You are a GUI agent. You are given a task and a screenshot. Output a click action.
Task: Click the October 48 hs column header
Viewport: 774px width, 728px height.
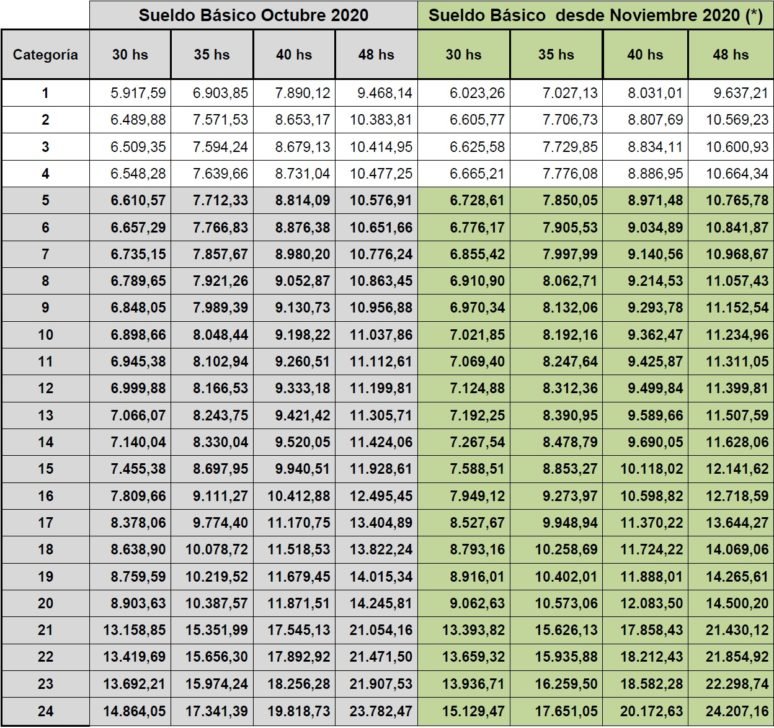coord(376,54)
